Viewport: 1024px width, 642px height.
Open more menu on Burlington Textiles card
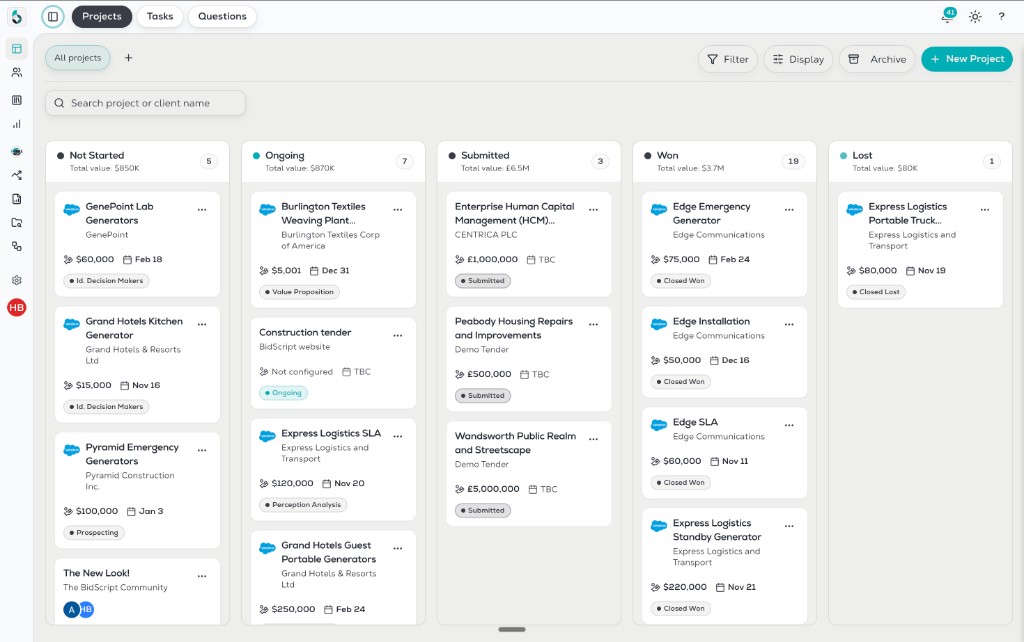click(398, 210)
